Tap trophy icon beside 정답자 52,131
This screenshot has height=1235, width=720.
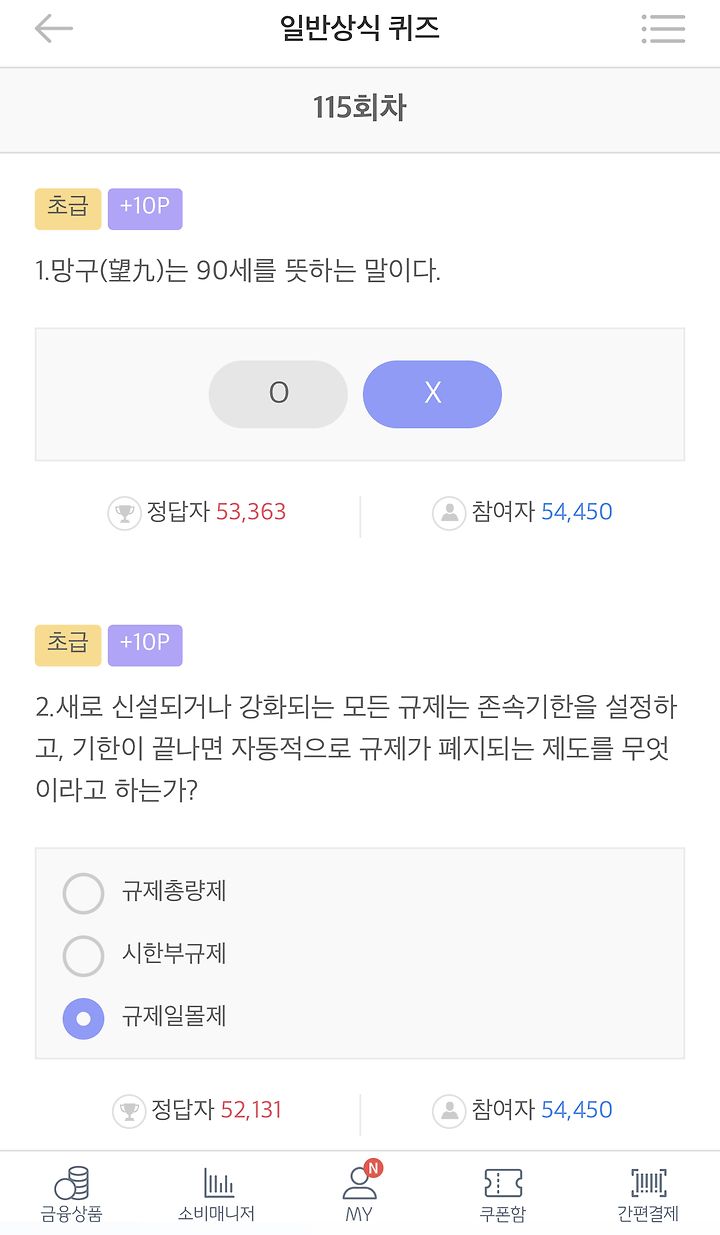click(129, 1111)
